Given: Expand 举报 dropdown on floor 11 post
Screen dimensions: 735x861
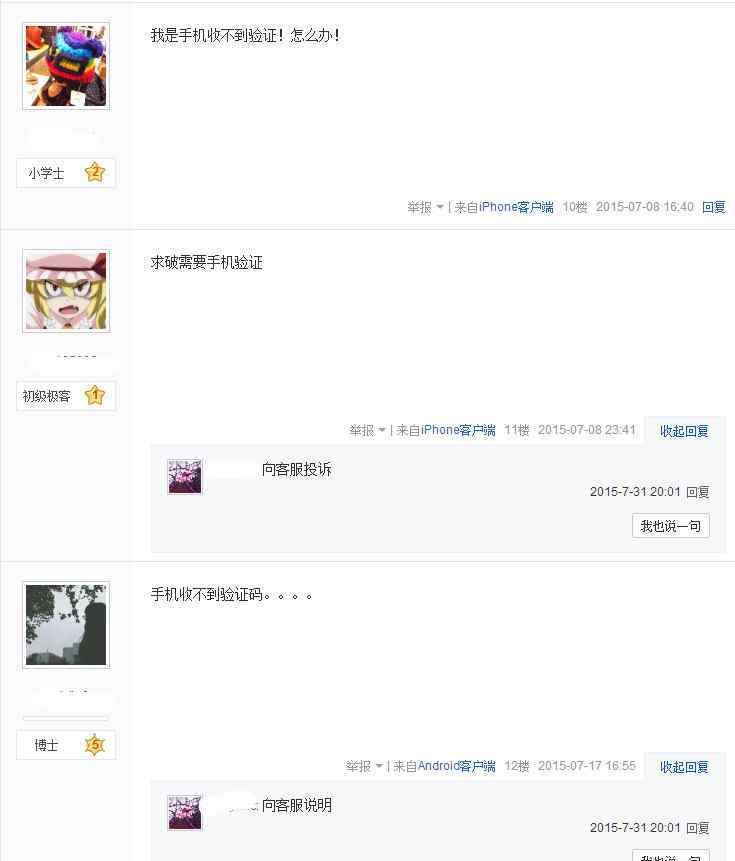Looking at the screenshot, I should [x=367, y=430].
